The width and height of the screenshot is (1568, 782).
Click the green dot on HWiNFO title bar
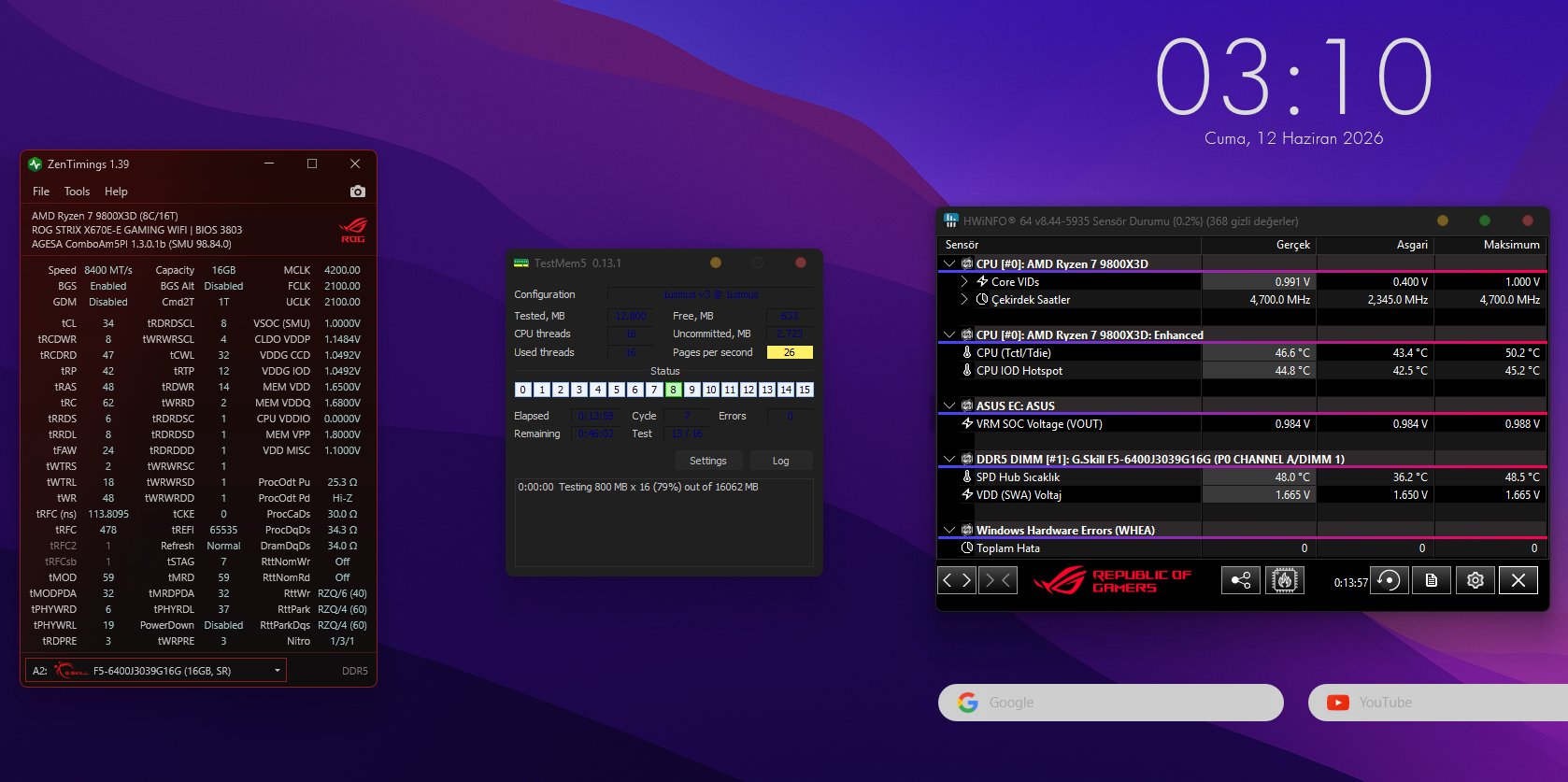tap(1485, 220)
